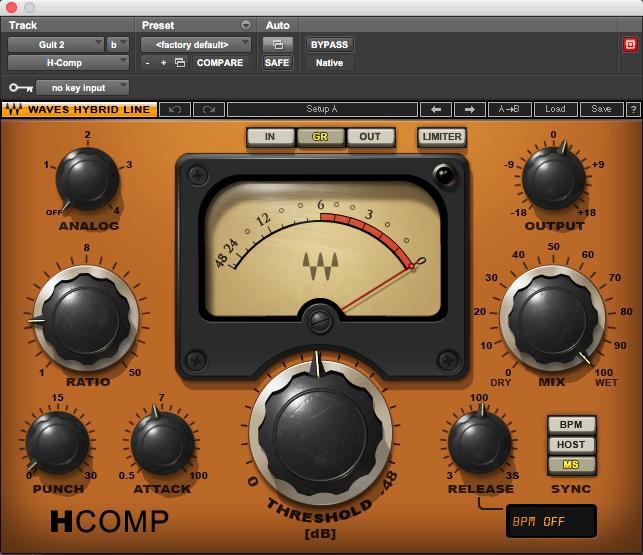Screen dimensions: 643x555
Task: Set release sync to BPM
Action: pos(571,425)
